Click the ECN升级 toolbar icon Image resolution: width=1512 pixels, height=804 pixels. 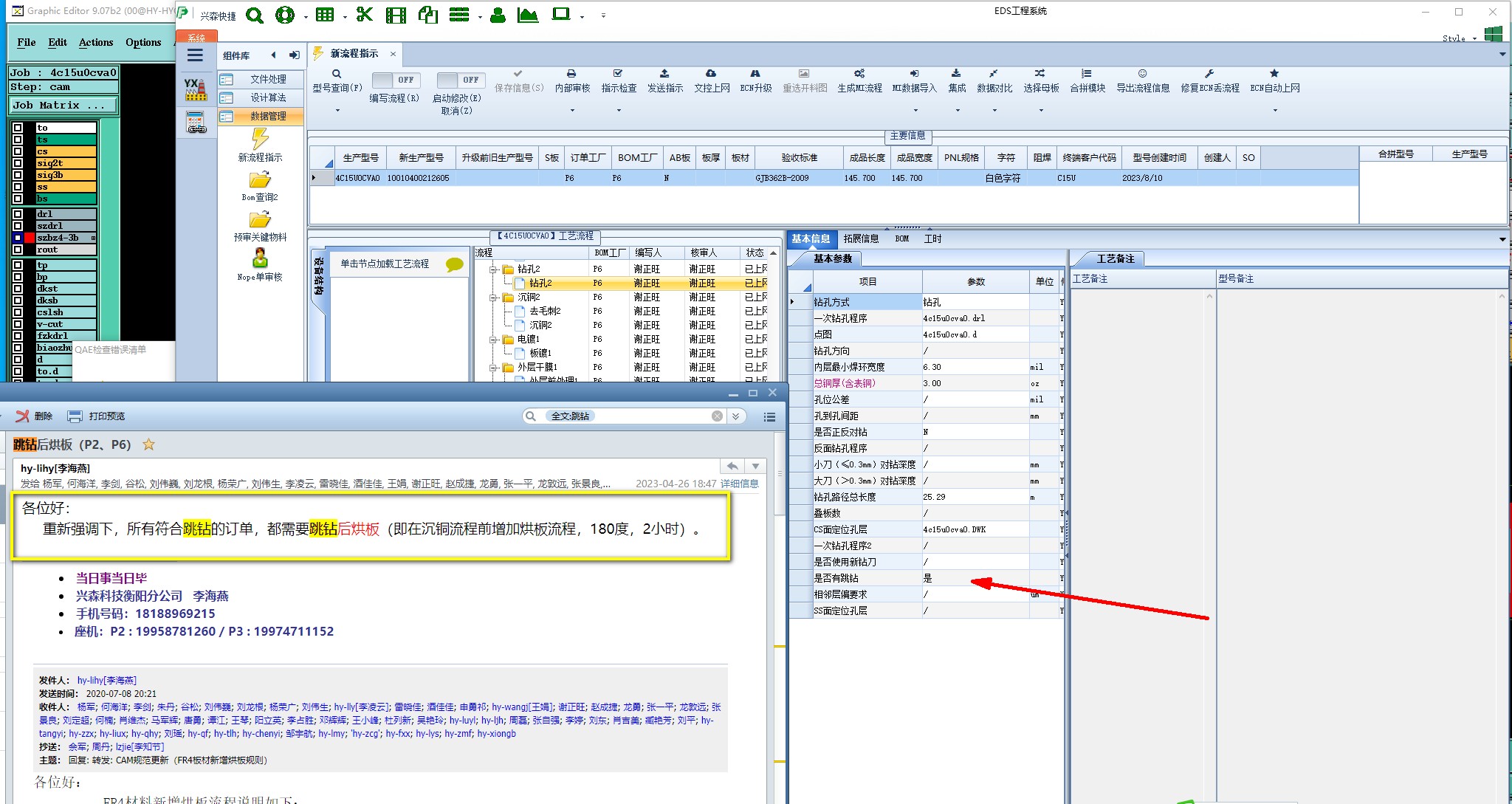[755, 74]
